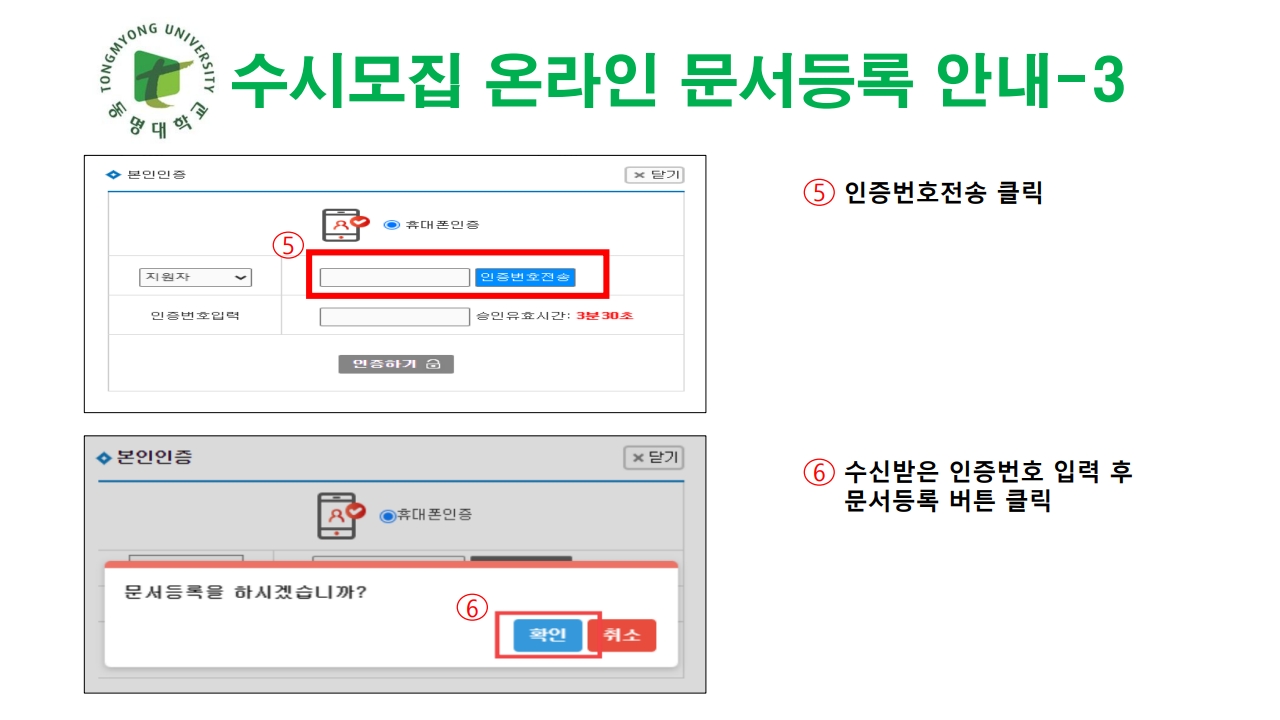Click the phone verification icon in the lower panel
The image size is (1280, 720).
342,515
